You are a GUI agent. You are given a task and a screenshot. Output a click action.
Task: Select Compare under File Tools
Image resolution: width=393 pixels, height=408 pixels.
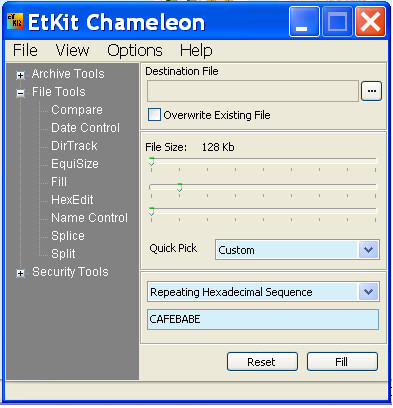click(x=77, y=110)
